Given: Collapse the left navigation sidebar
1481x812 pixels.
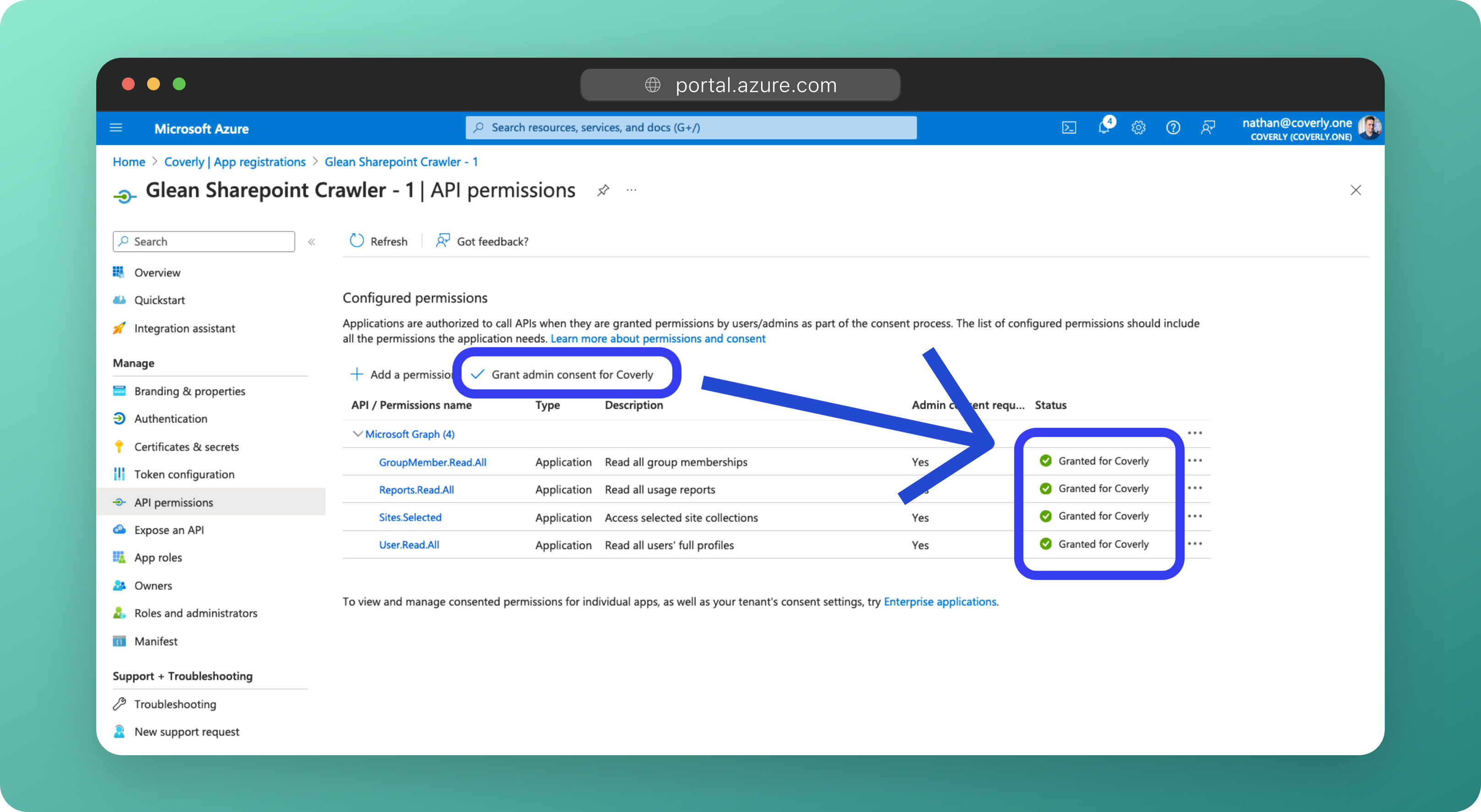Looking at the screenshot, I should (312, 242).
